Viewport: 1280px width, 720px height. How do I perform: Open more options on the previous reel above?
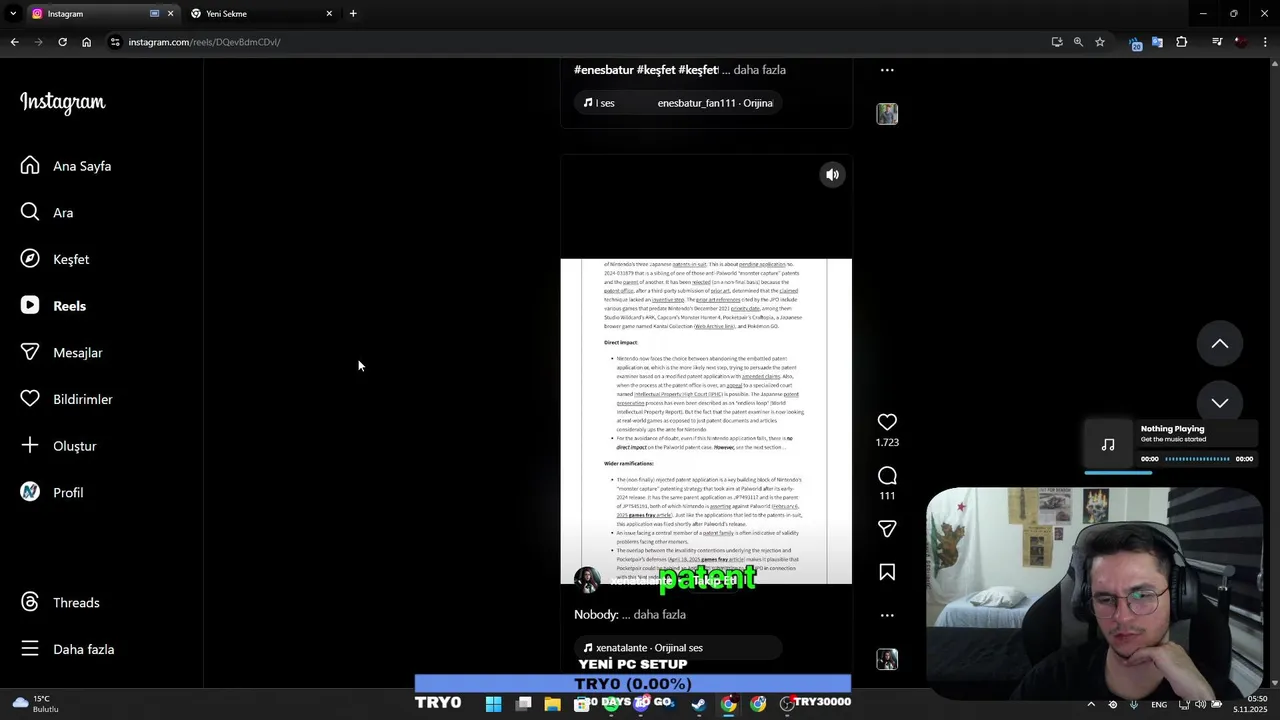click(x=887, y=70)
